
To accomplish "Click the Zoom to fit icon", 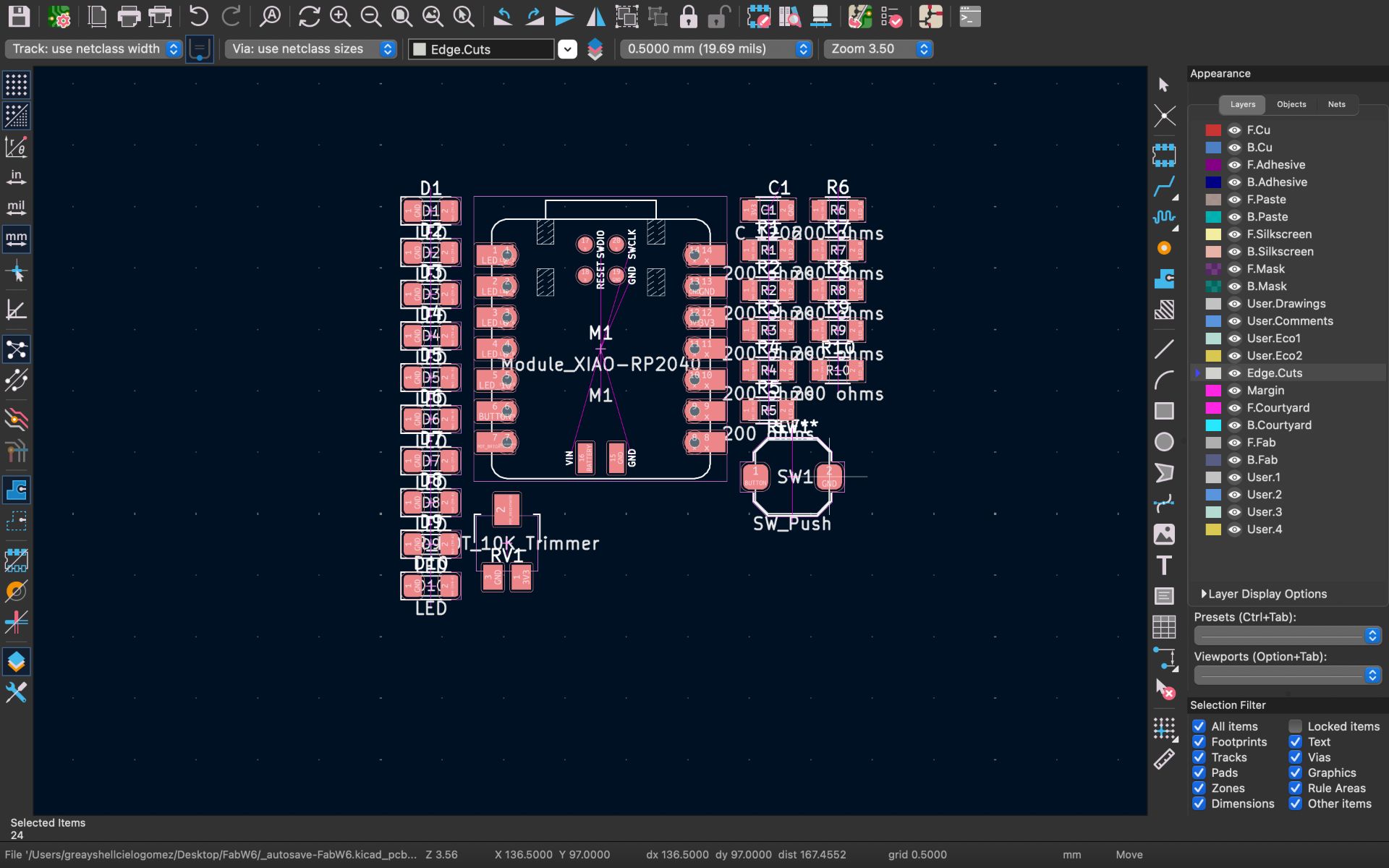I will [402, 16].
